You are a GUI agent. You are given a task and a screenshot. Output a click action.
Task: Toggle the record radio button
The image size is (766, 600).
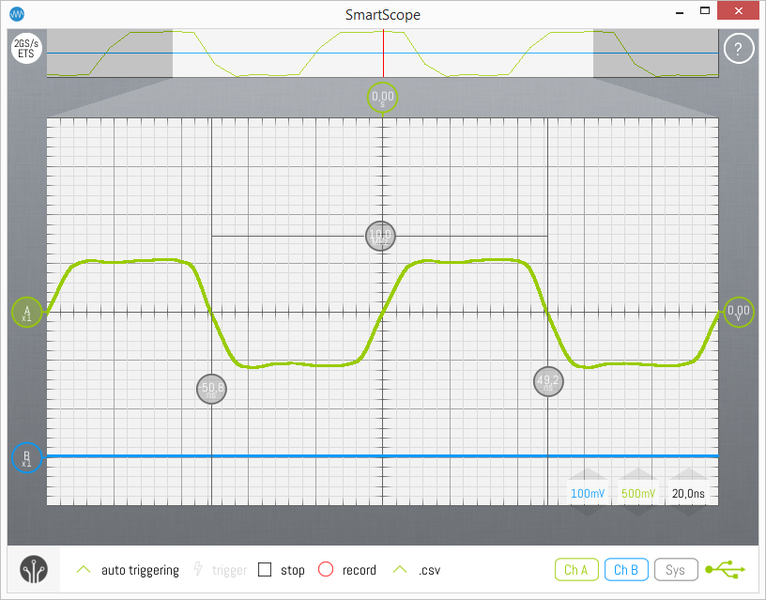[325, 570]
